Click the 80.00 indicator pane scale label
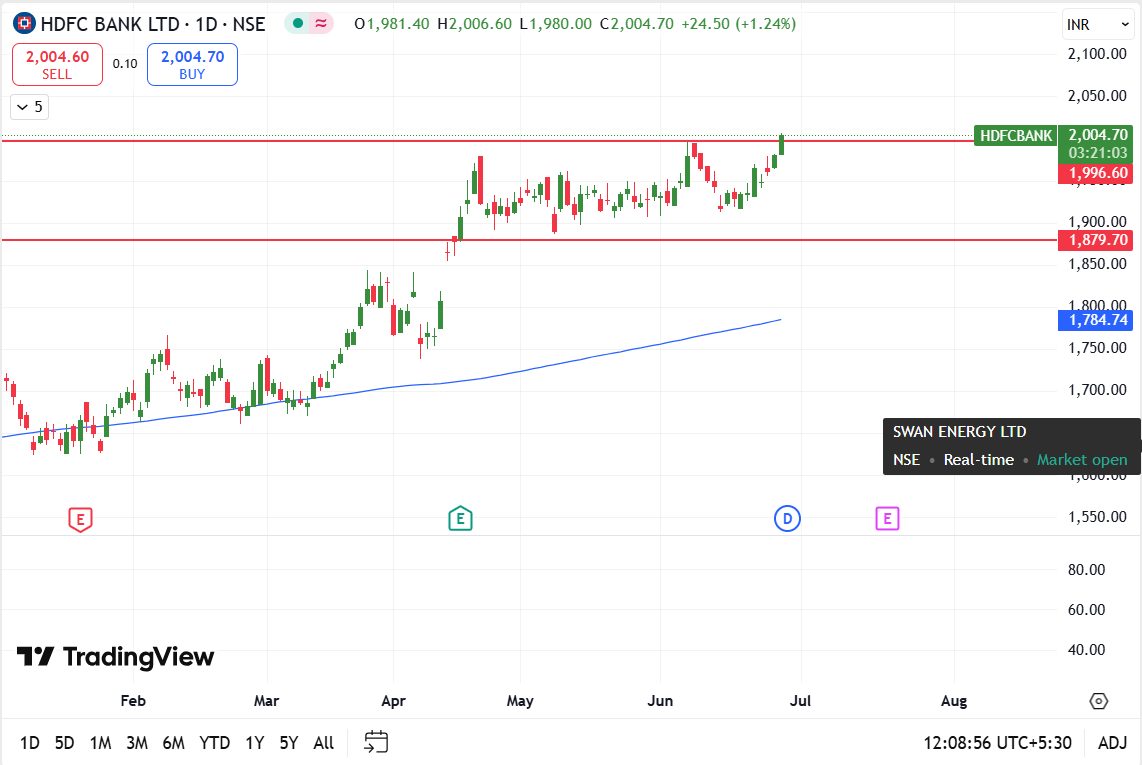1142x765 pixels. click(x=1086, y=570)
